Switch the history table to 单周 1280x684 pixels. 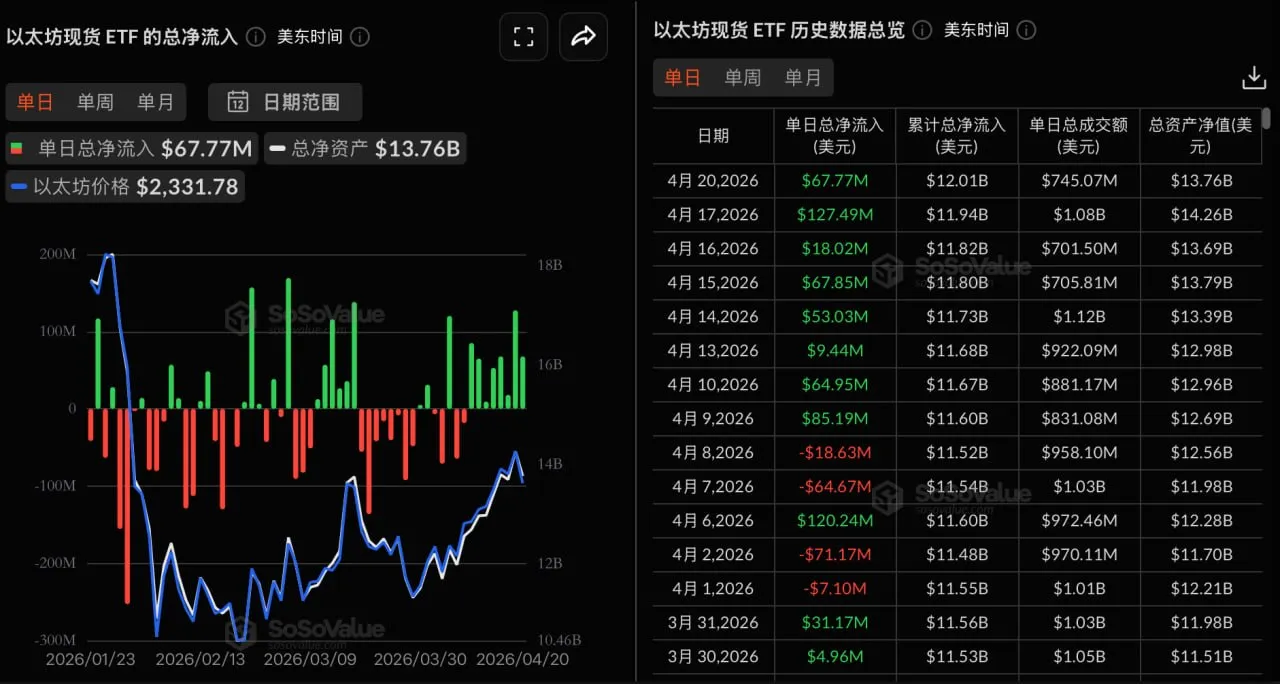click(743, 78)
